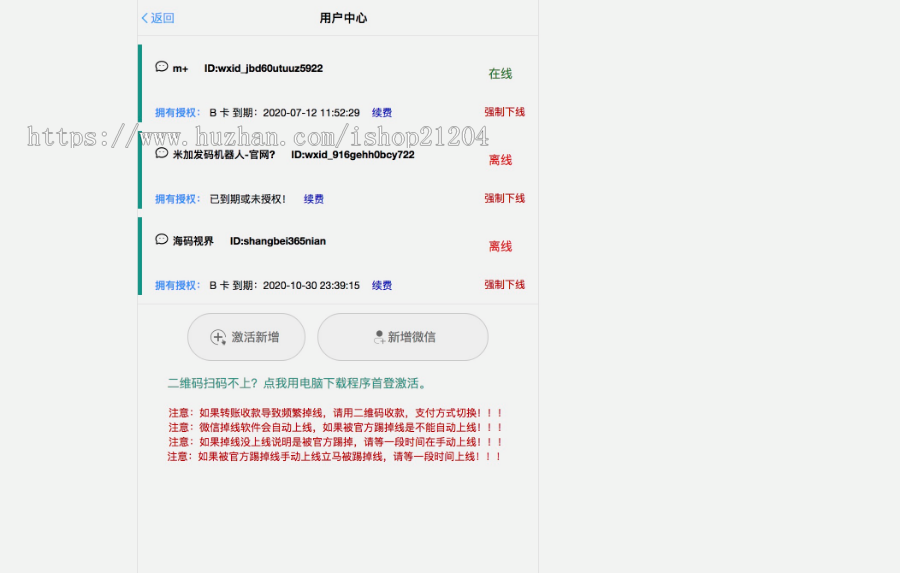
Task: Click the notice about 微信掉线软件会自动上线
Action: point(336,427)
